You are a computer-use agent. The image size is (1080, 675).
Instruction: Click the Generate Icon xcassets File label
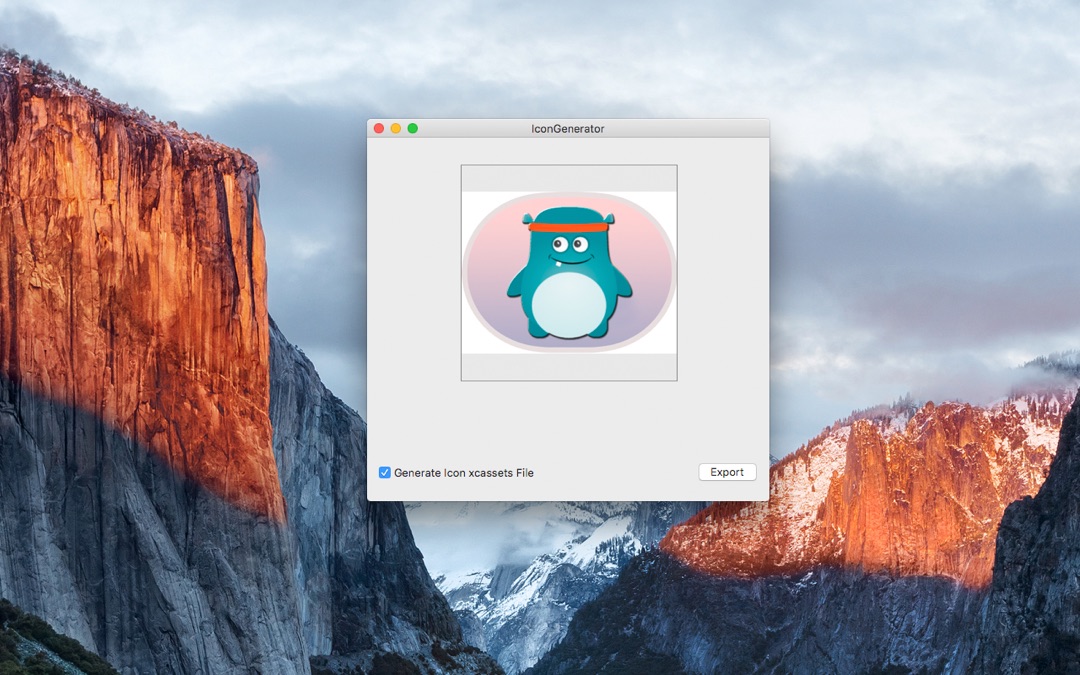point(463,472)
